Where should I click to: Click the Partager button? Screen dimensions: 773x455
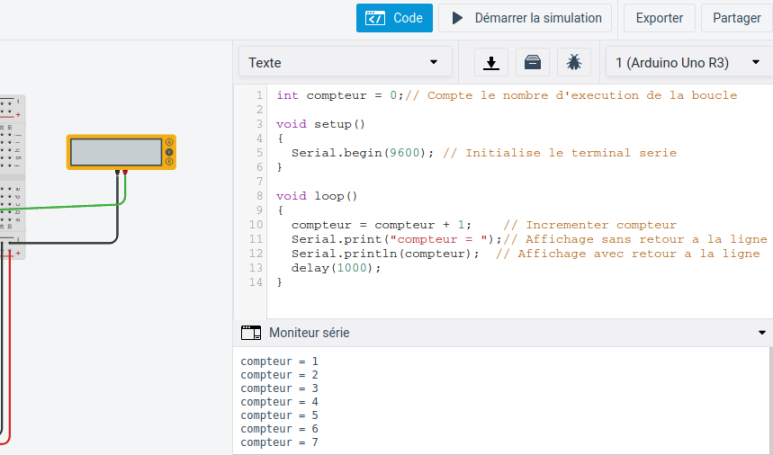pyautogui.click(x=737, y=18)
